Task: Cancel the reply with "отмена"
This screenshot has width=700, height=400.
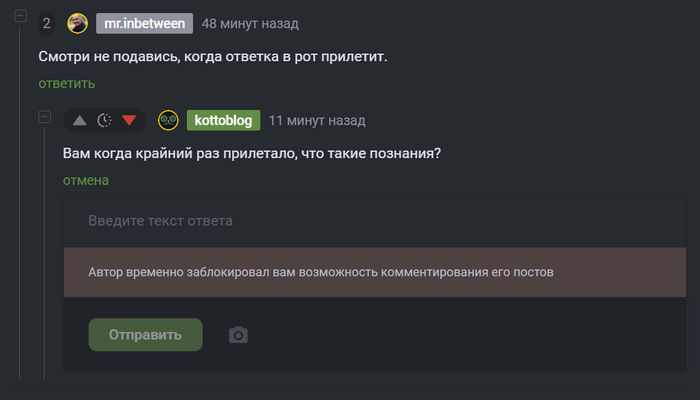Action: click(x=86, y=180)
